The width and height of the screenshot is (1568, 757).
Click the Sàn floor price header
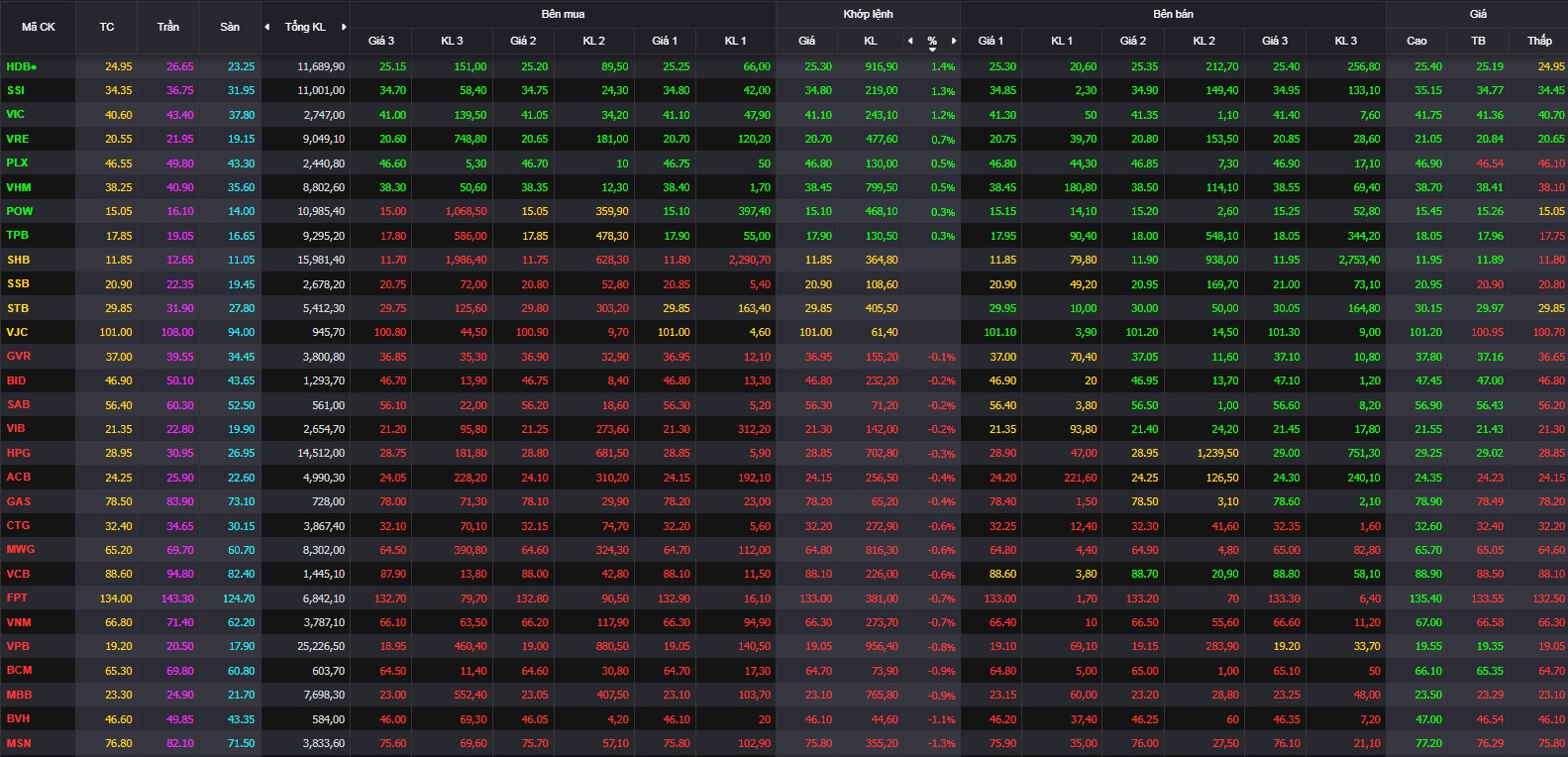[x=230, y=27]
